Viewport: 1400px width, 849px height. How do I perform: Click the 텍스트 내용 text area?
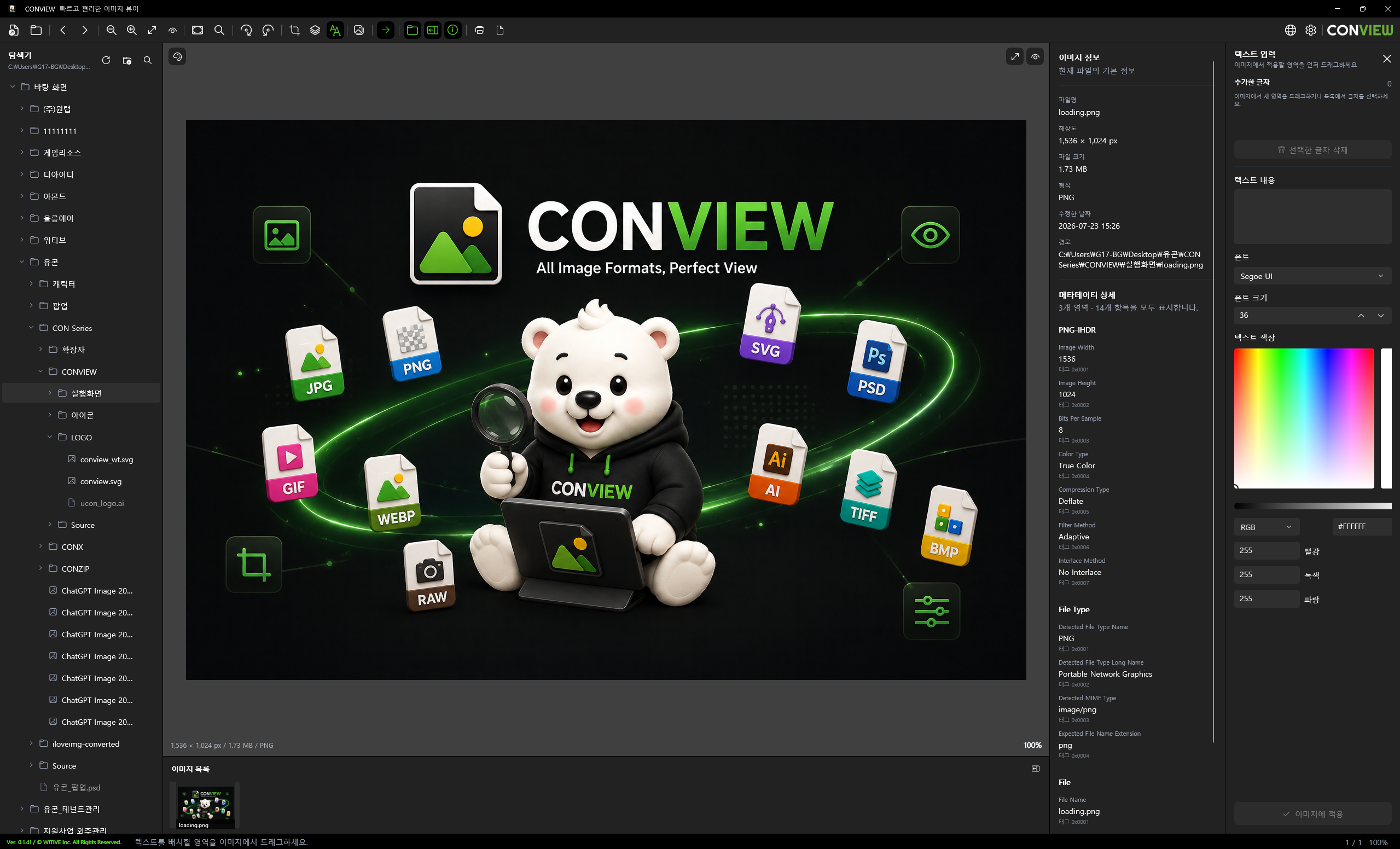pyautogui.click(x=1312, y=217)
